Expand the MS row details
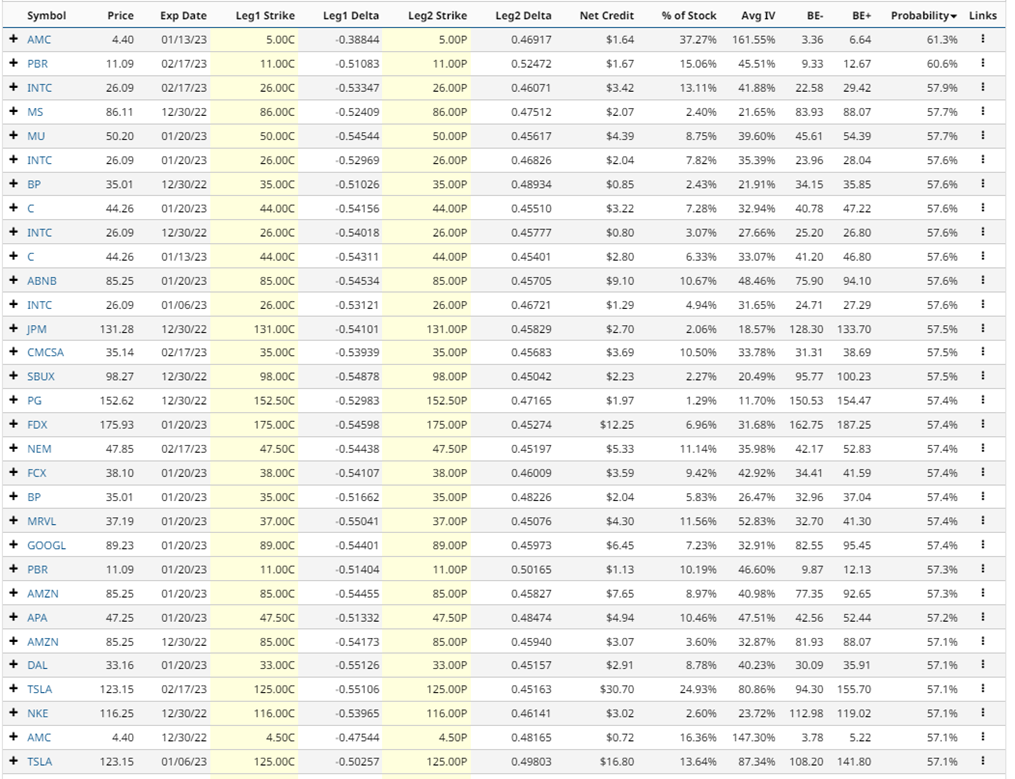Screen dimensions: 1015x779 coord(14,111)
